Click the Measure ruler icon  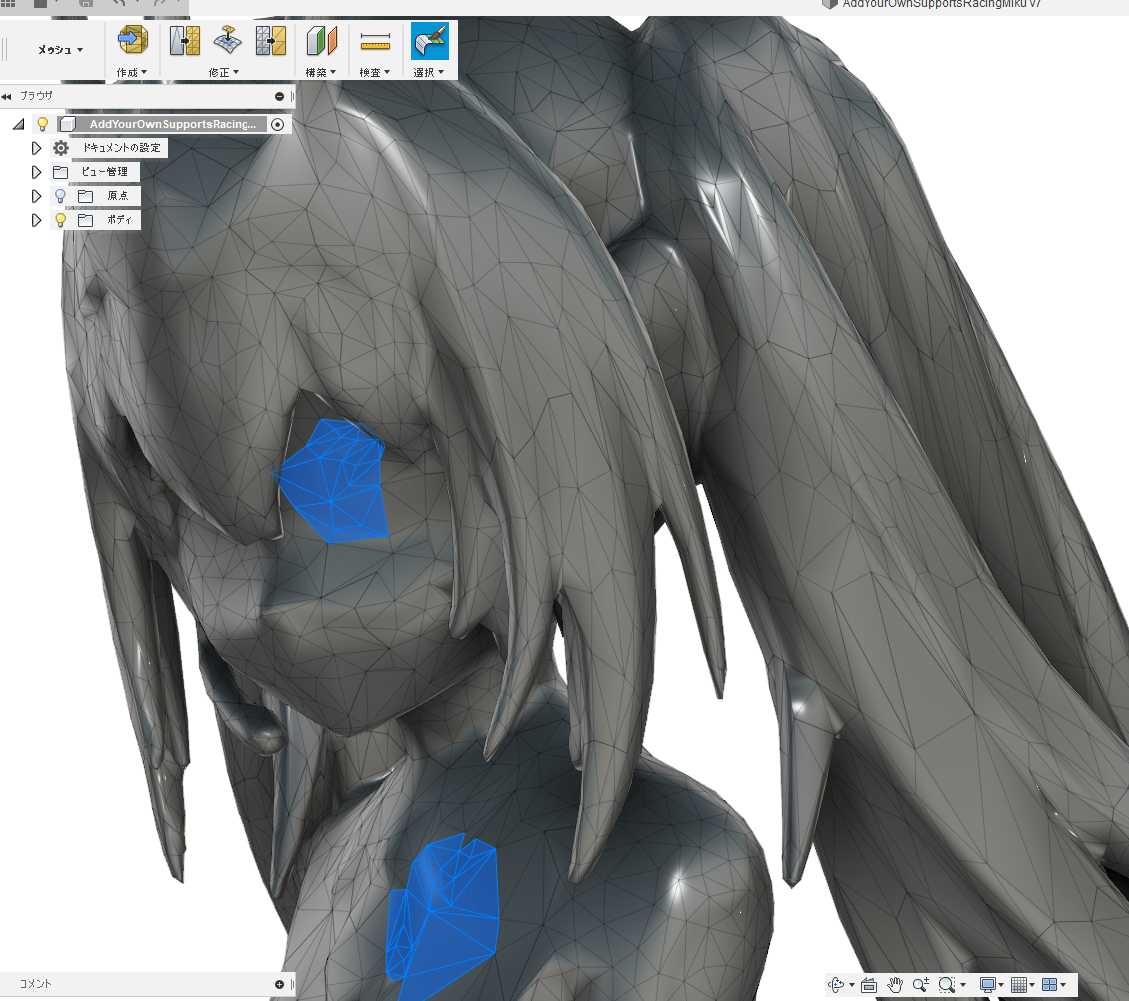coord(375,41)
